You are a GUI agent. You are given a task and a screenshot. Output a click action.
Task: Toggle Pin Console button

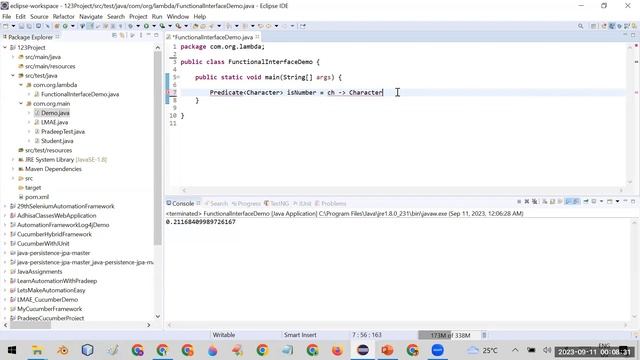[586, 202]
